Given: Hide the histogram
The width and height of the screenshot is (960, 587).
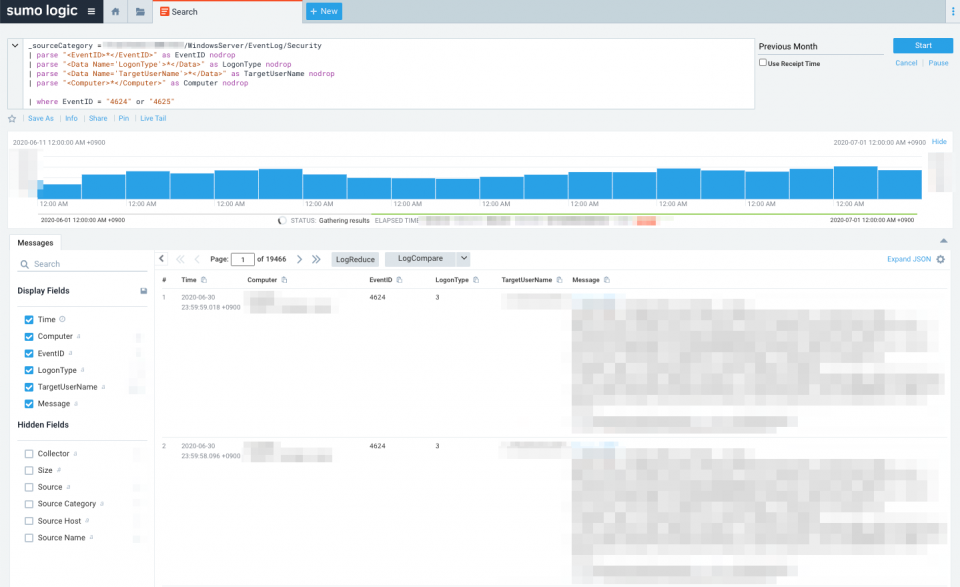Looking at the screenshot, I should [939, 141].
